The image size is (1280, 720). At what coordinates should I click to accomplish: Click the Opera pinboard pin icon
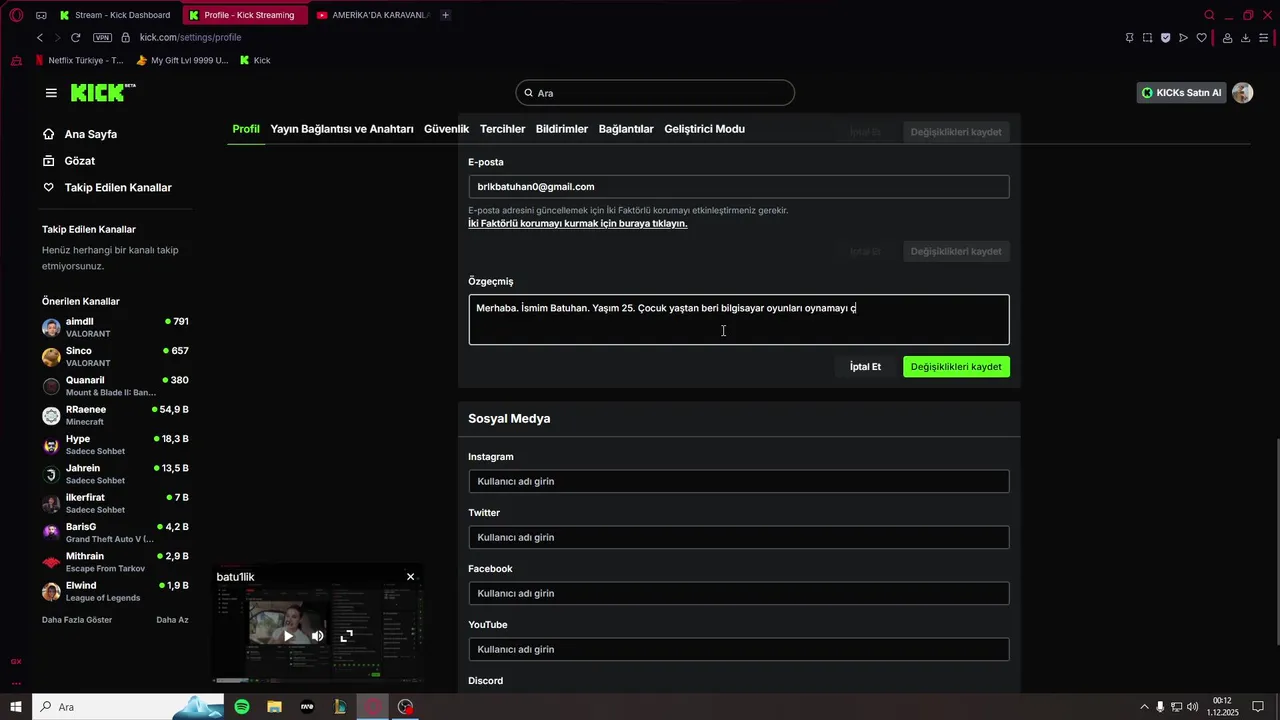click(1130, 38)
